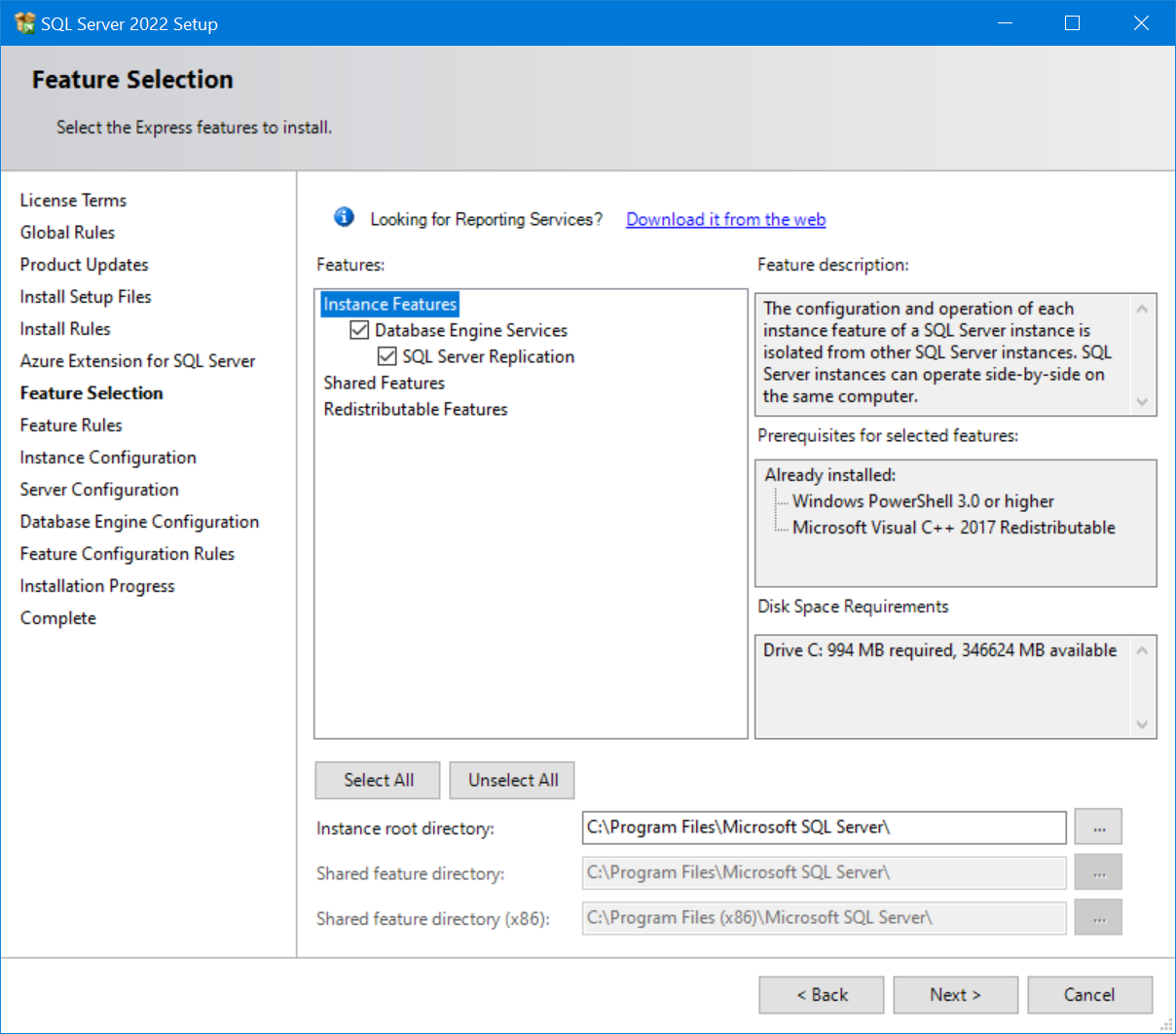Open License Terms in the left sidebar

(73, 200)
